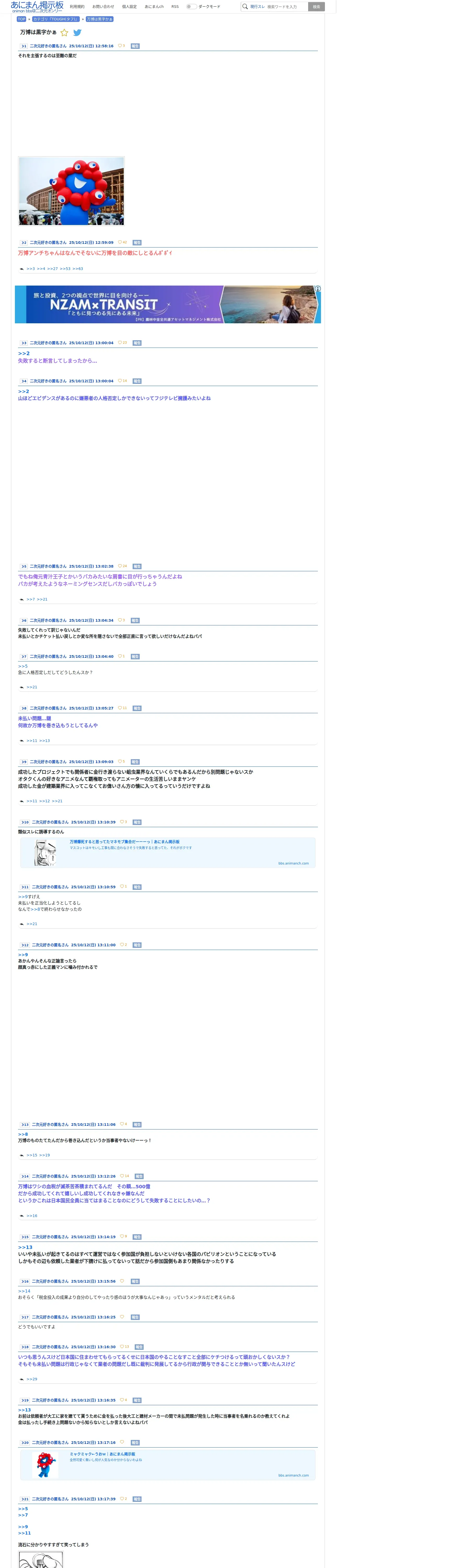Report post 1 with the 報告 button
The height and width of the screenshot is (1568, 474).
point(135,46)
